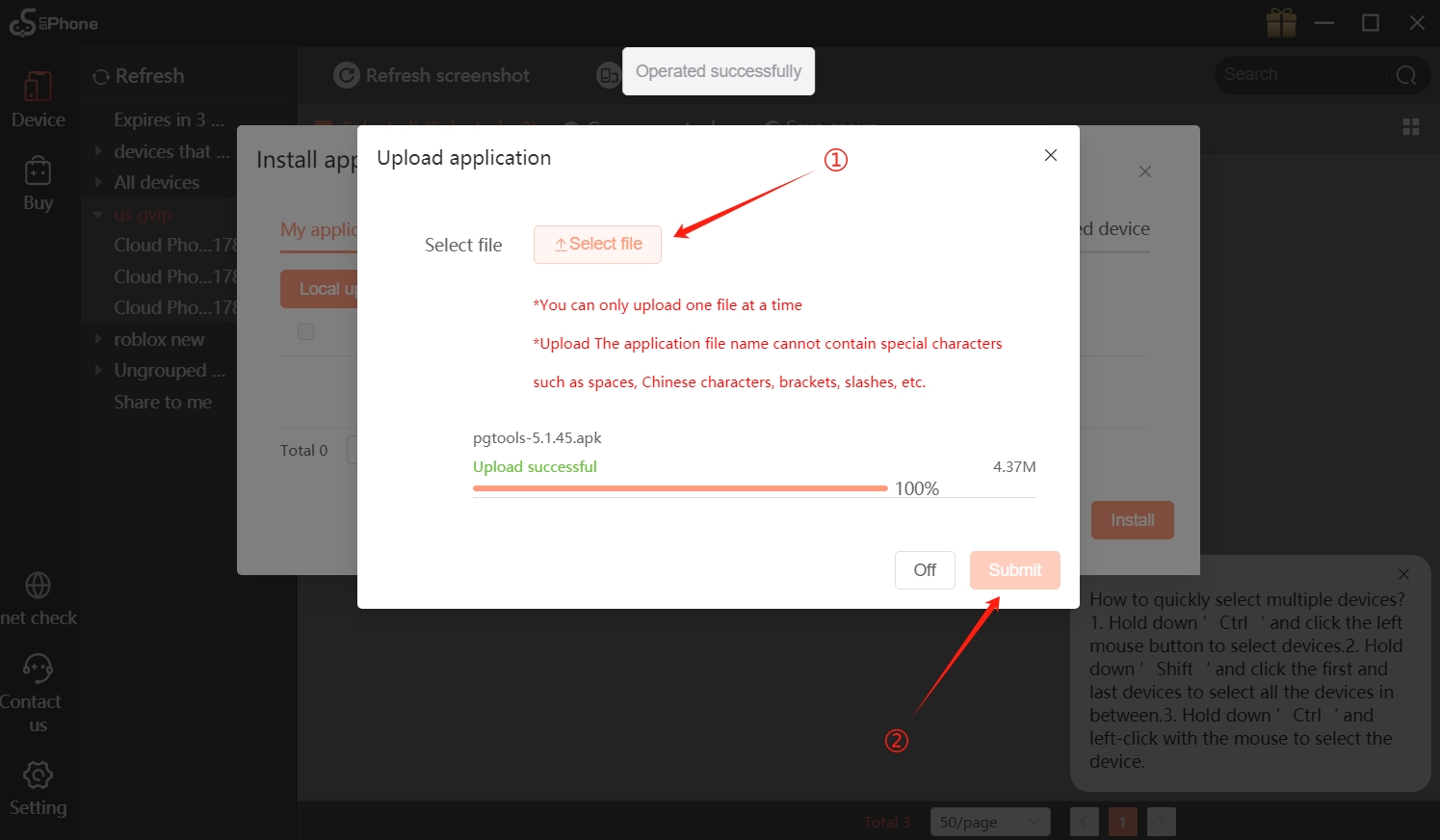Select the 'Share to me' tree item
Image resolution: width=1440 pixels, height=840 pixels.
coord(163,402)
